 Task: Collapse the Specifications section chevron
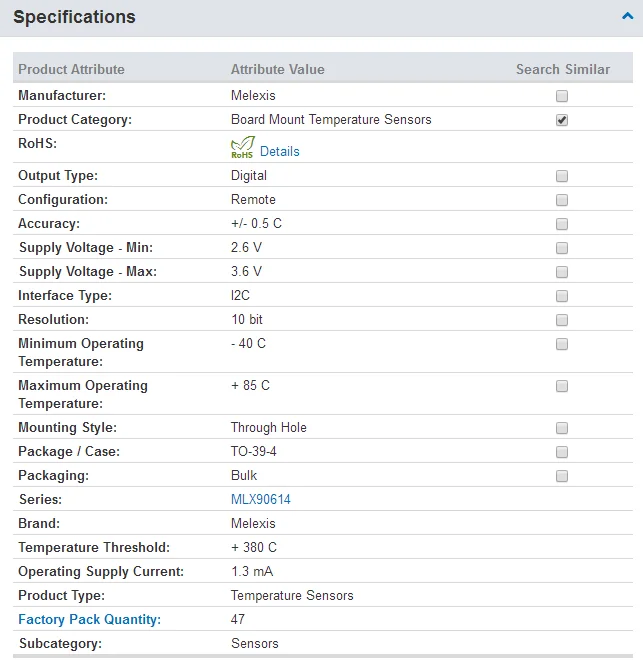(627, 16)
